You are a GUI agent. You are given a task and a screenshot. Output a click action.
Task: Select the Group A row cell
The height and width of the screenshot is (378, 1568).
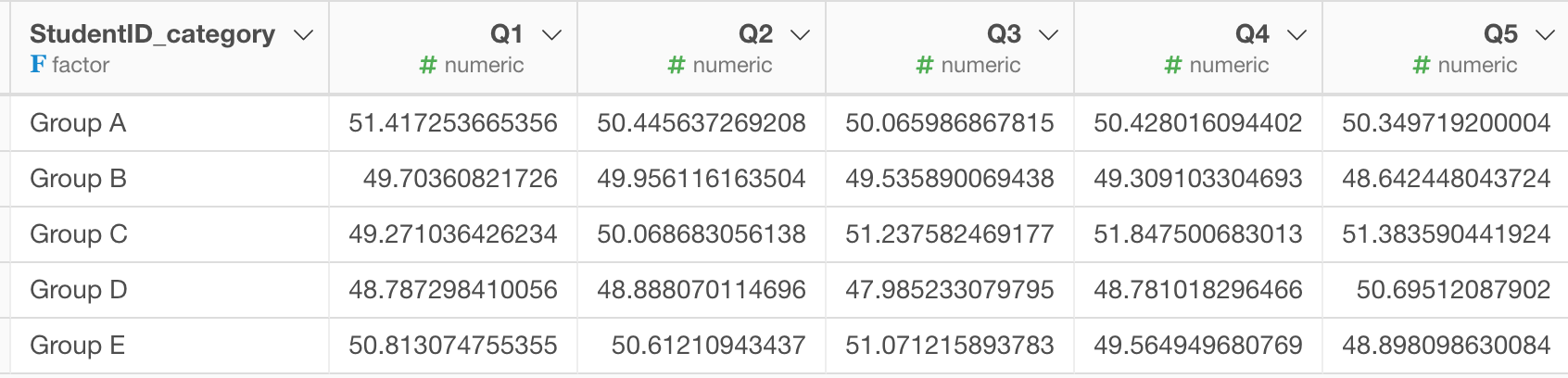click(170, 122)
